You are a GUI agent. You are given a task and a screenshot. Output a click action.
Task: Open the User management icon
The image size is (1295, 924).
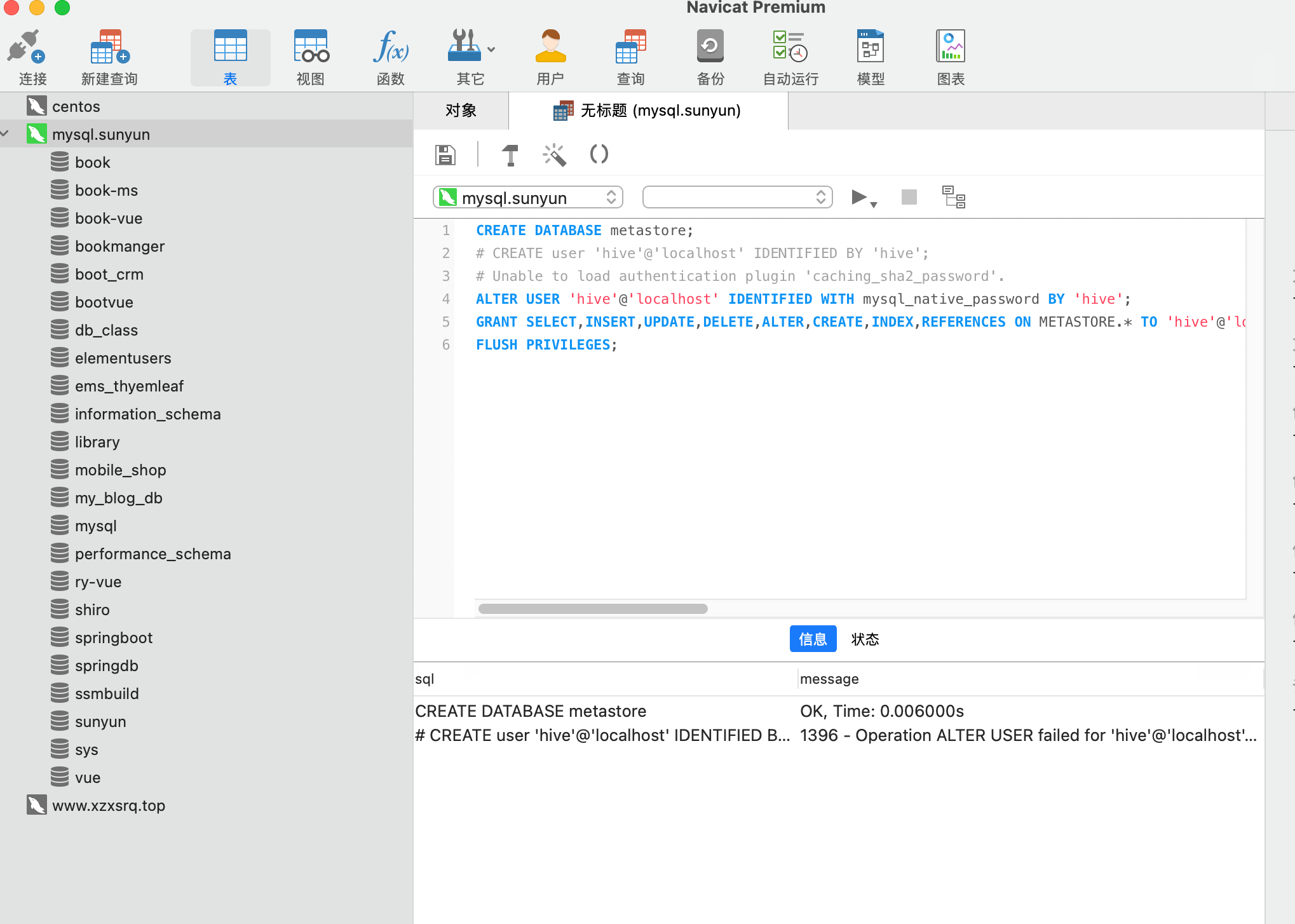pyautogui.click(x=550, y=48)
